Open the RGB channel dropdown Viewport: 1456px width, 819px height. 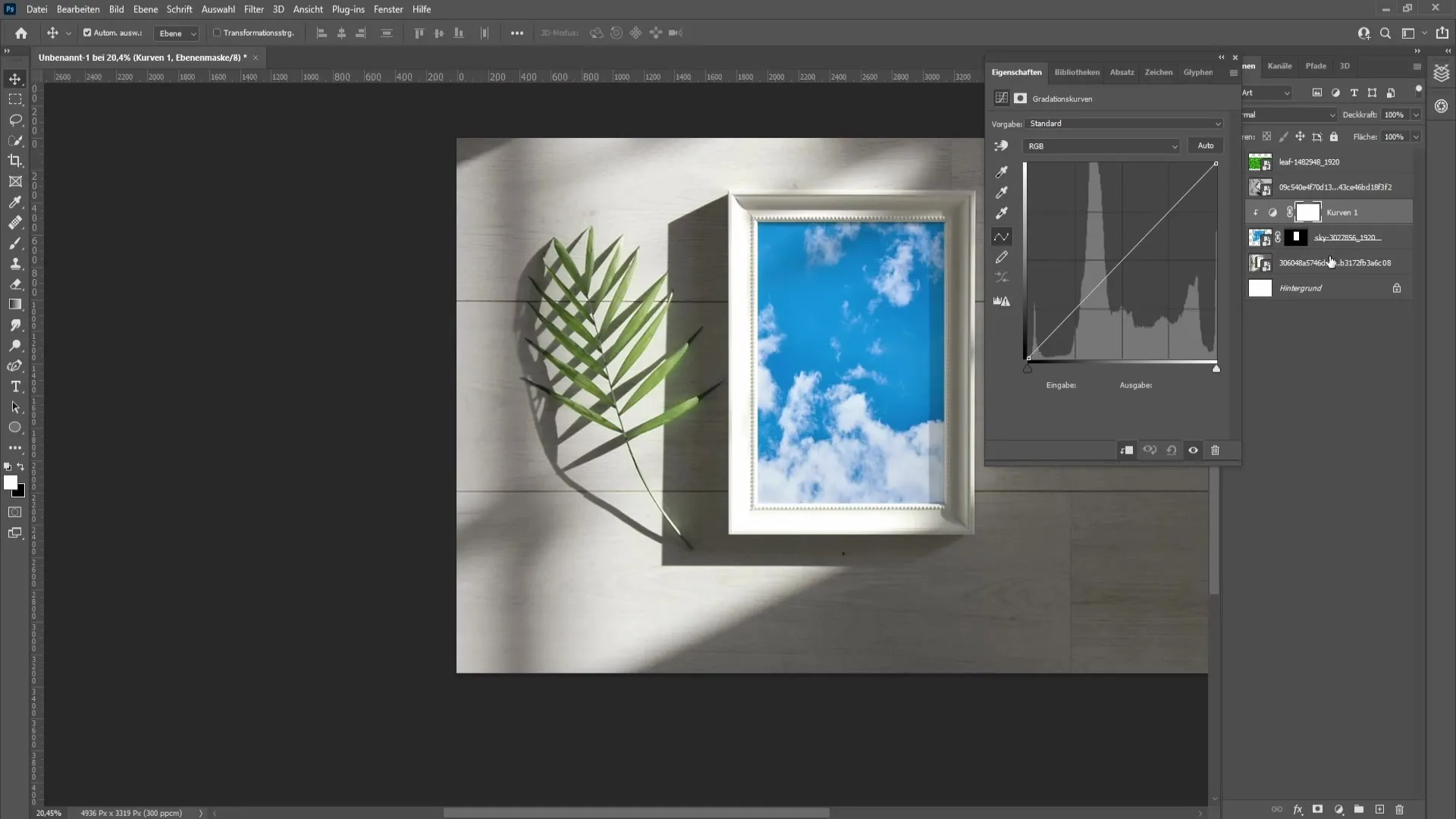(1101, 146)
